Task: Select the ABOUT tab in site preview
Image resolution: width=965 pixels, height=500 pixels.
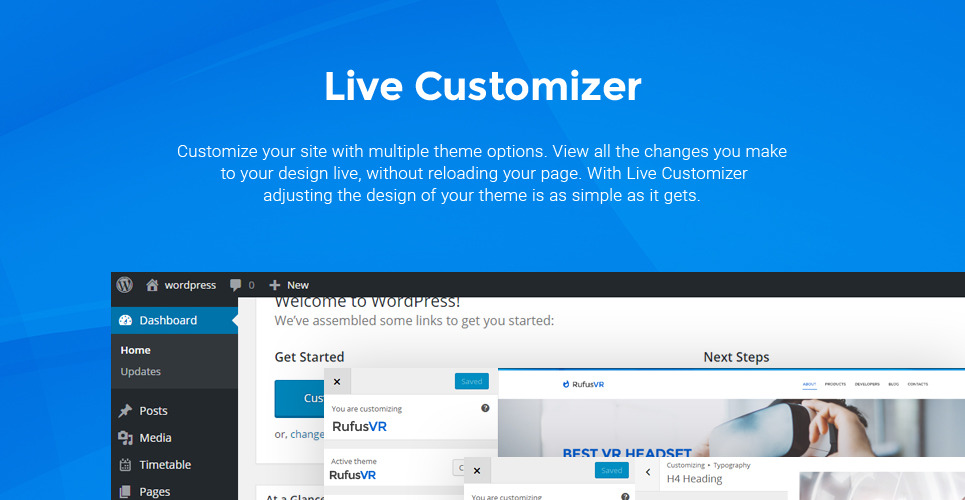Action: [809, 384]
